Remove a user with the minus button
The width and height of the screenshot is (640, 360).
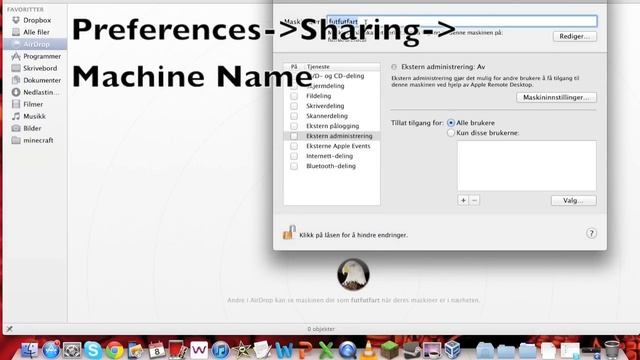pyautogui.click(x=474, y=200)
